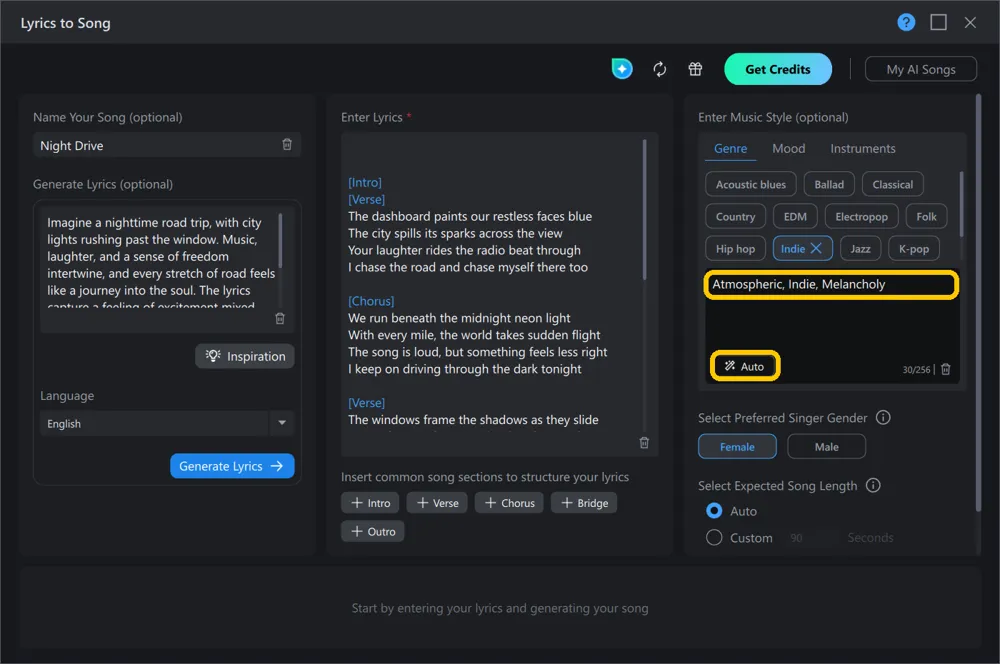Click the refresh arrows icon
Viewport: 1000px width, 664px height.
[659, 69]
